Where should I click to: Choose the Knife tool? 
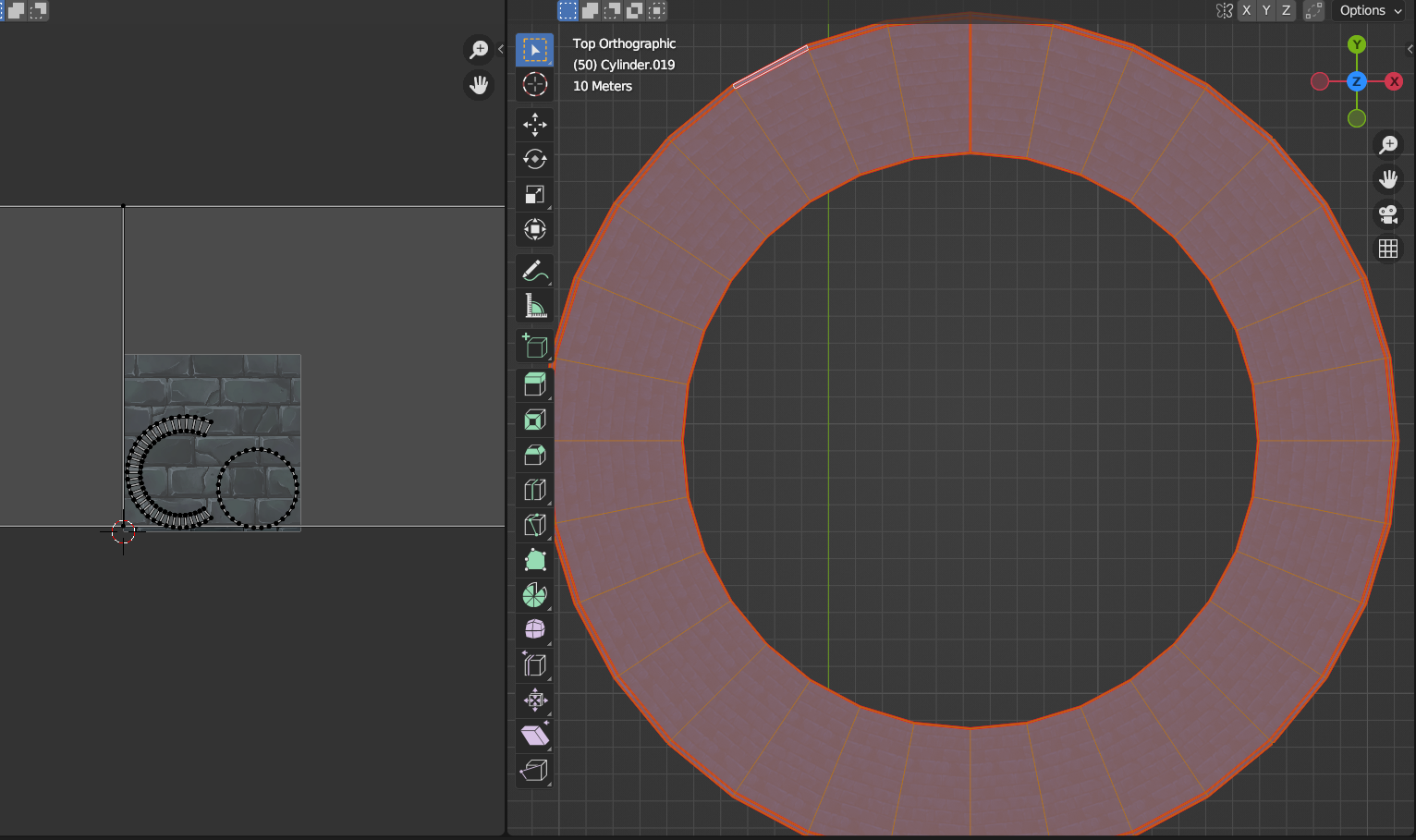tap(534, 526)
